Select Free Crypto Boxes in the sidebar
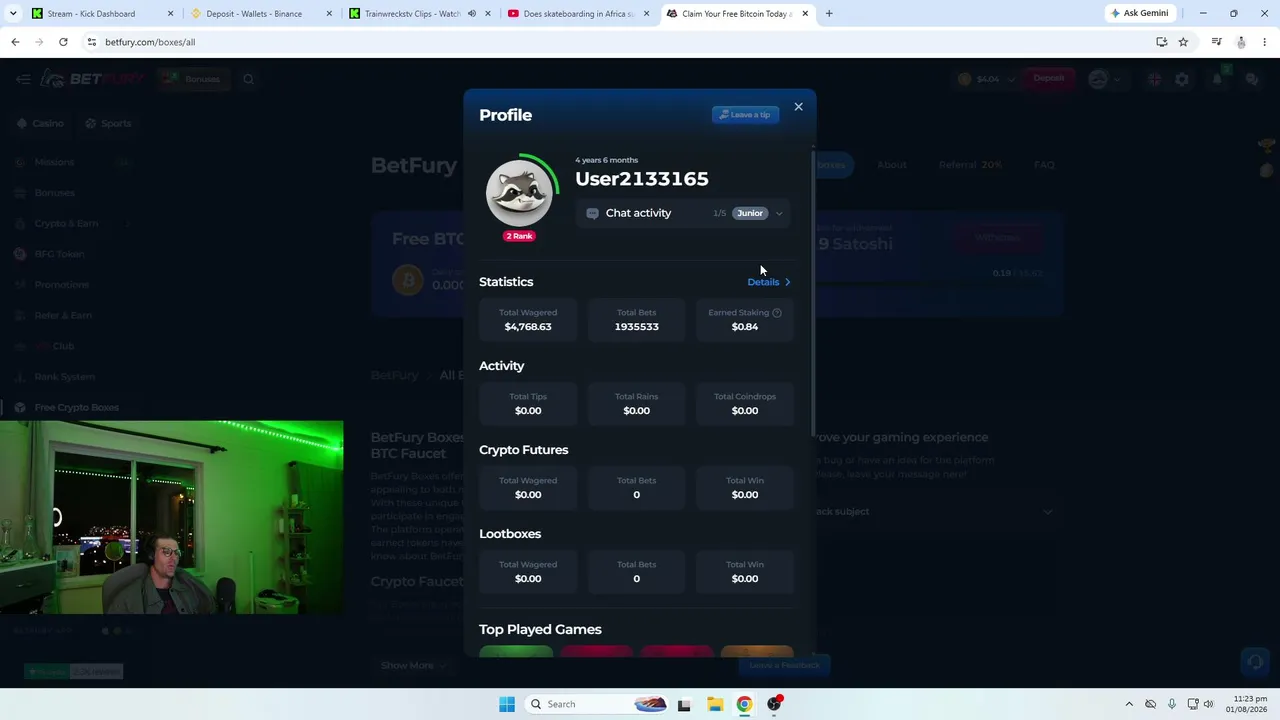 (x=75, y=408)
